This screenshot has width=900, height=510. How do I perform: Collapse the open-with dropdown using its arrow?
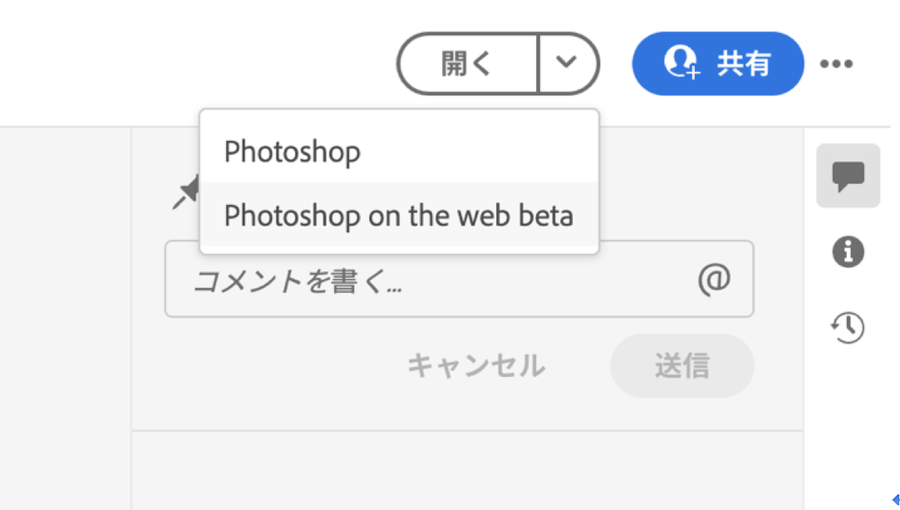(x=567, y=63)
